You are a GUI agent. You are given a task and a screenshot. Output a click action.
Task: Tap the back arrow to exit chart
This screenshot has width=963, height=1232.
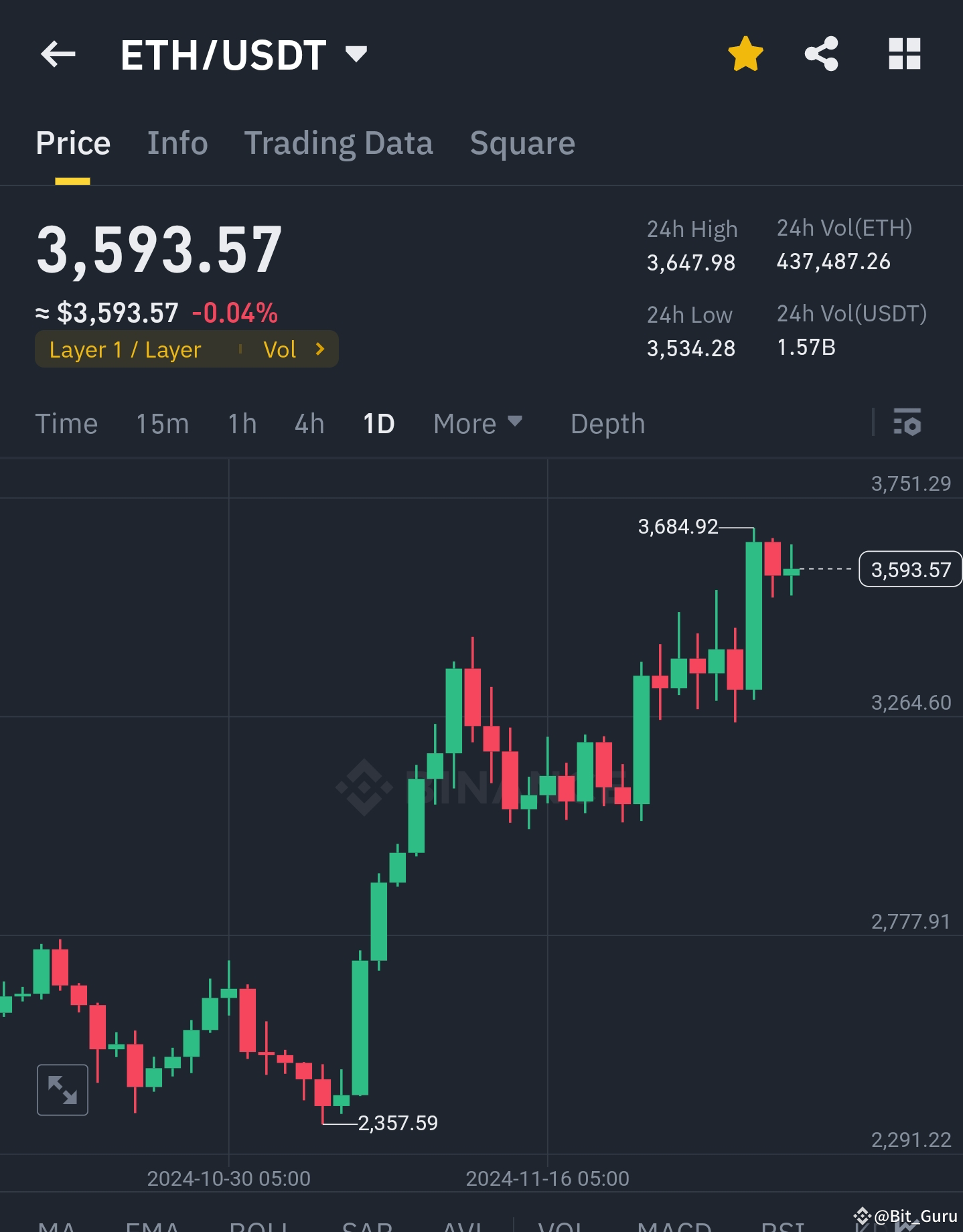(x=58, y=55)
